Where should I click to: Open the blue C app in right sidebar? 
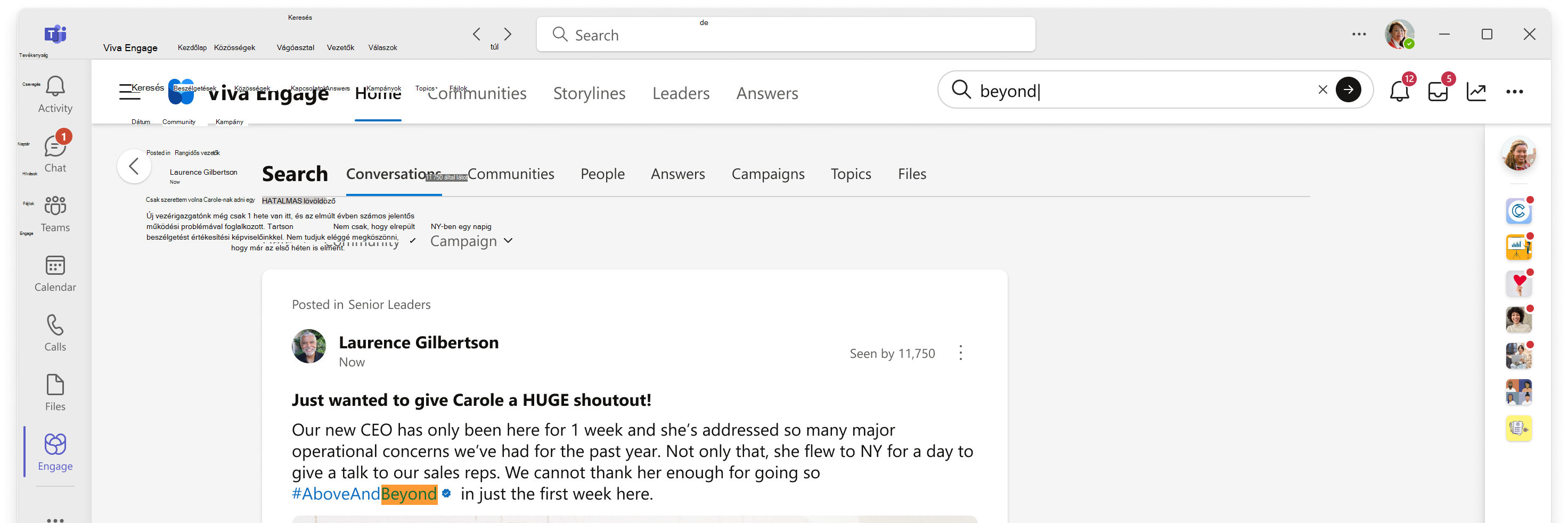click(x=1518, y=211)
